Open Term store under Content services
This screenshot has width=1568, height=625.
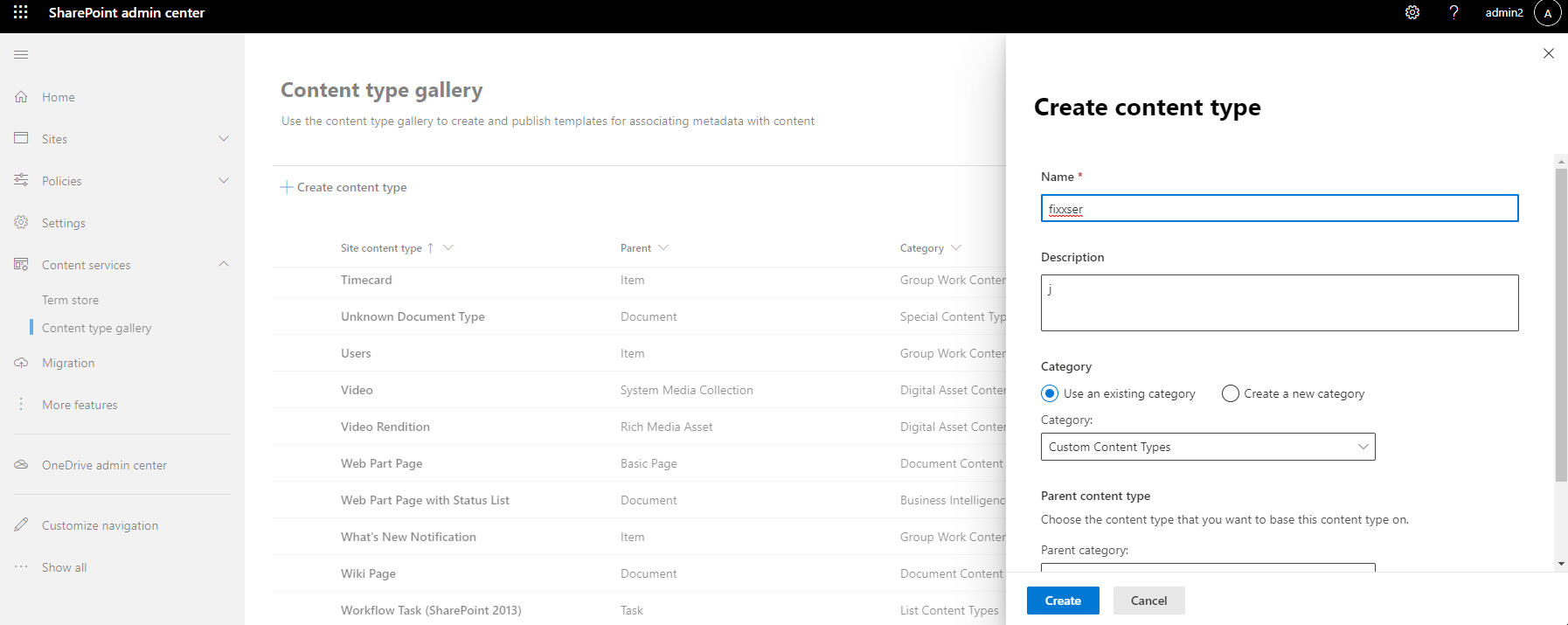coord(70,300)
